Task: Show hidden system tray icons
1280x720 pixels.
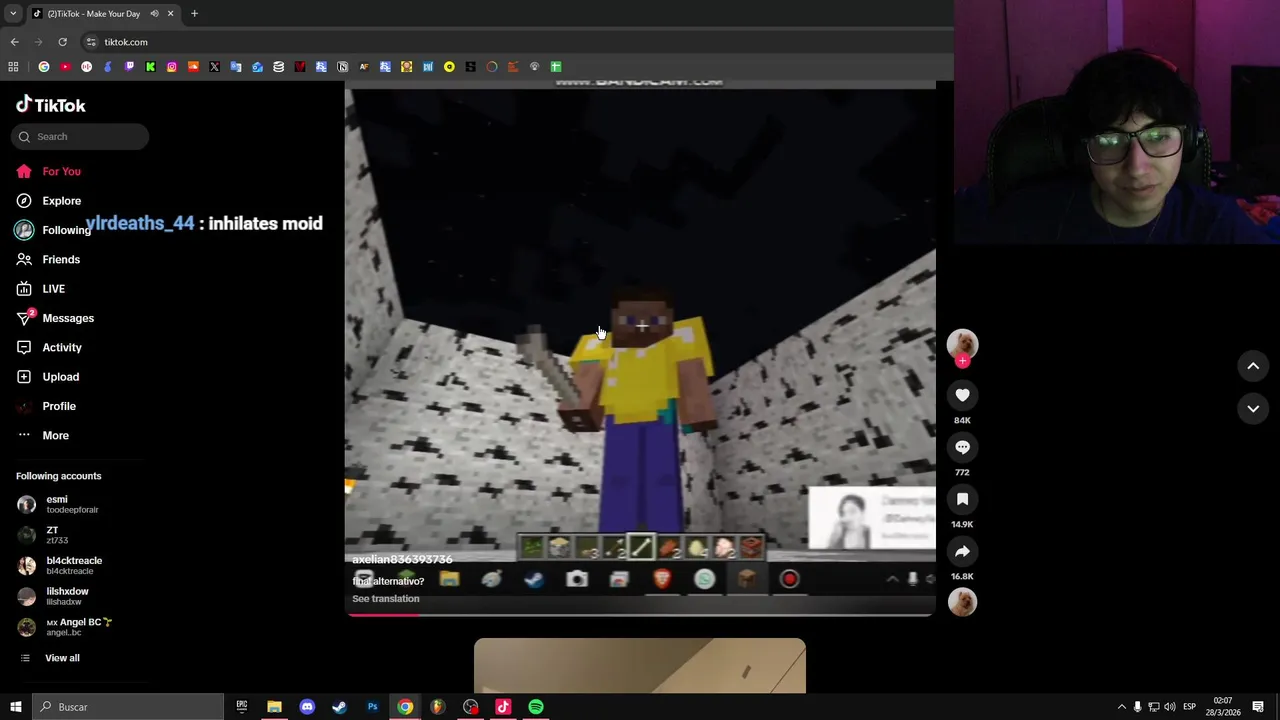Action: pos(1121,707)
